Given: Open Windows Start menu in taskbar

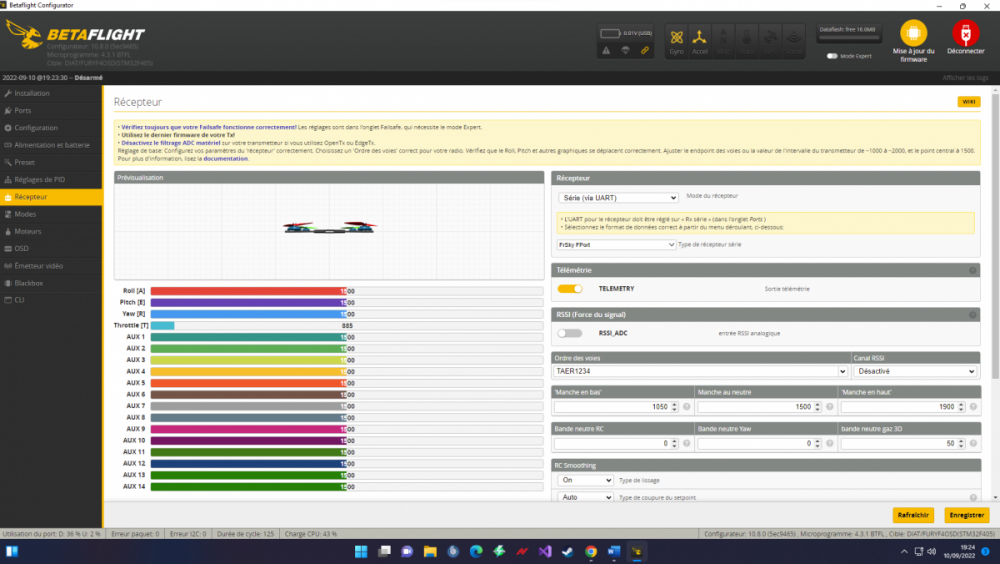Looking at the screenshot, I should click(x=361, y=551).
